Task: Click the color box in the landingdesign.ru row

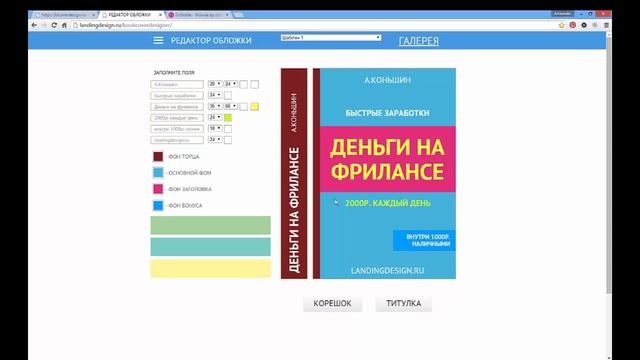Action: (228, 140)
